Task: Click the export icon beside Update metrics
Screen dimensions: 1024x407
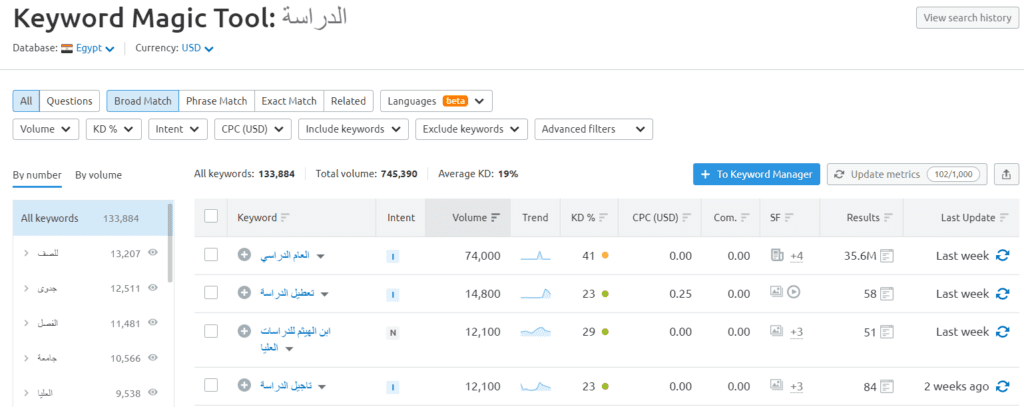Action: (x=1006, y=174)
